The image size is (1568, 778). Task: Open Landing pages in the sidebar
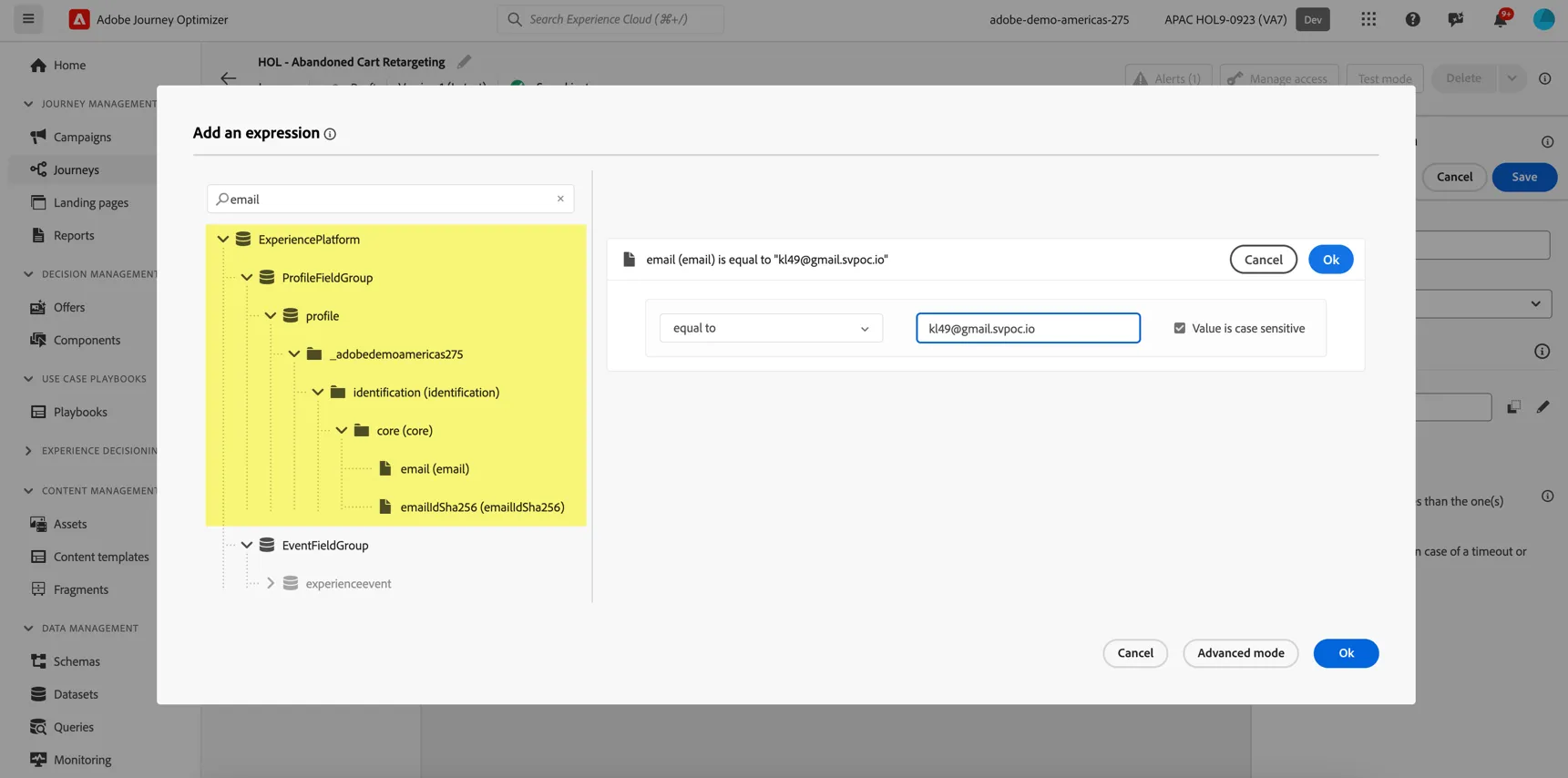[x=91, y=202]
